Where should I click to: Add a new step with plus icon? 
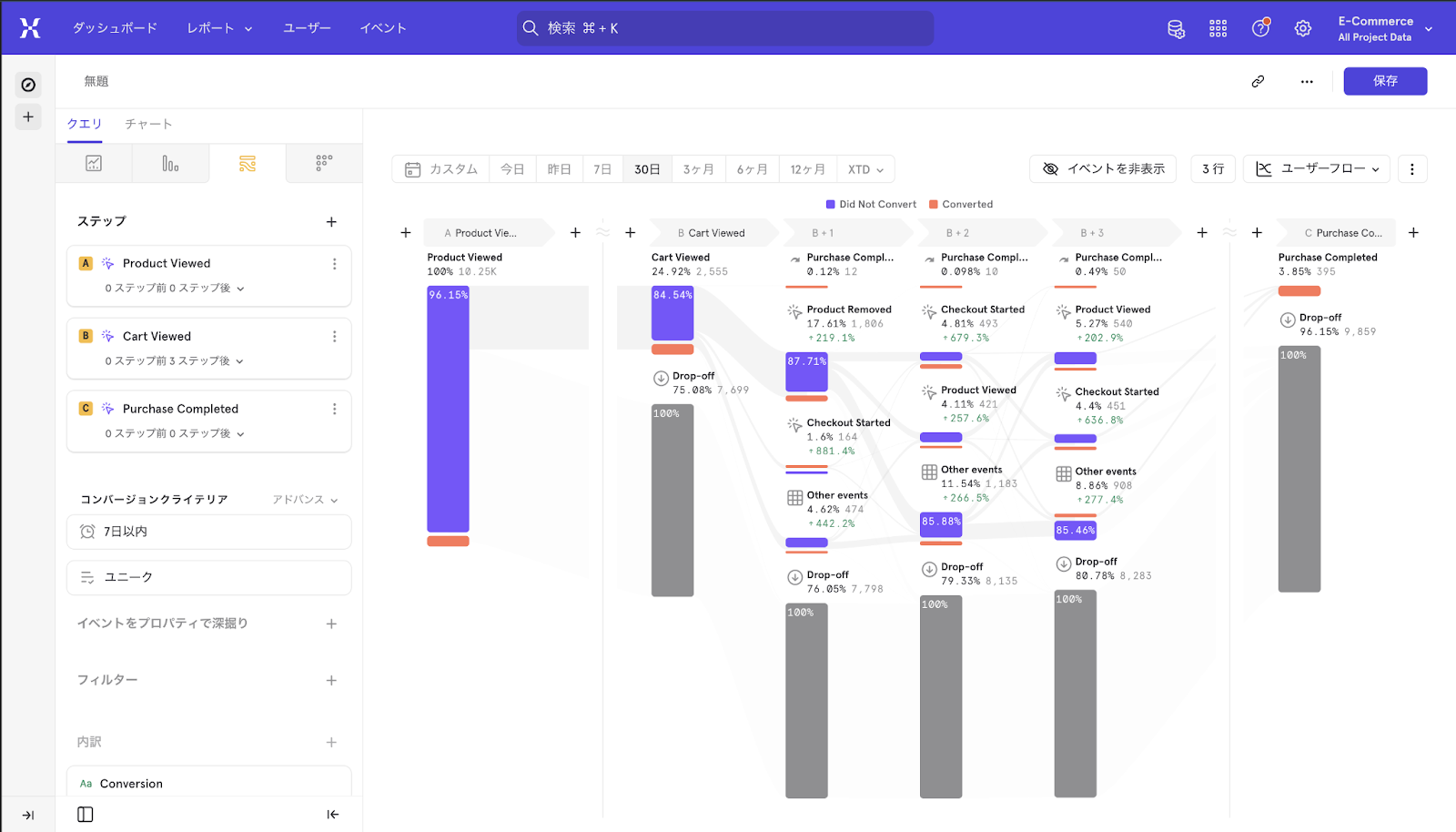(x=331, y=222)
